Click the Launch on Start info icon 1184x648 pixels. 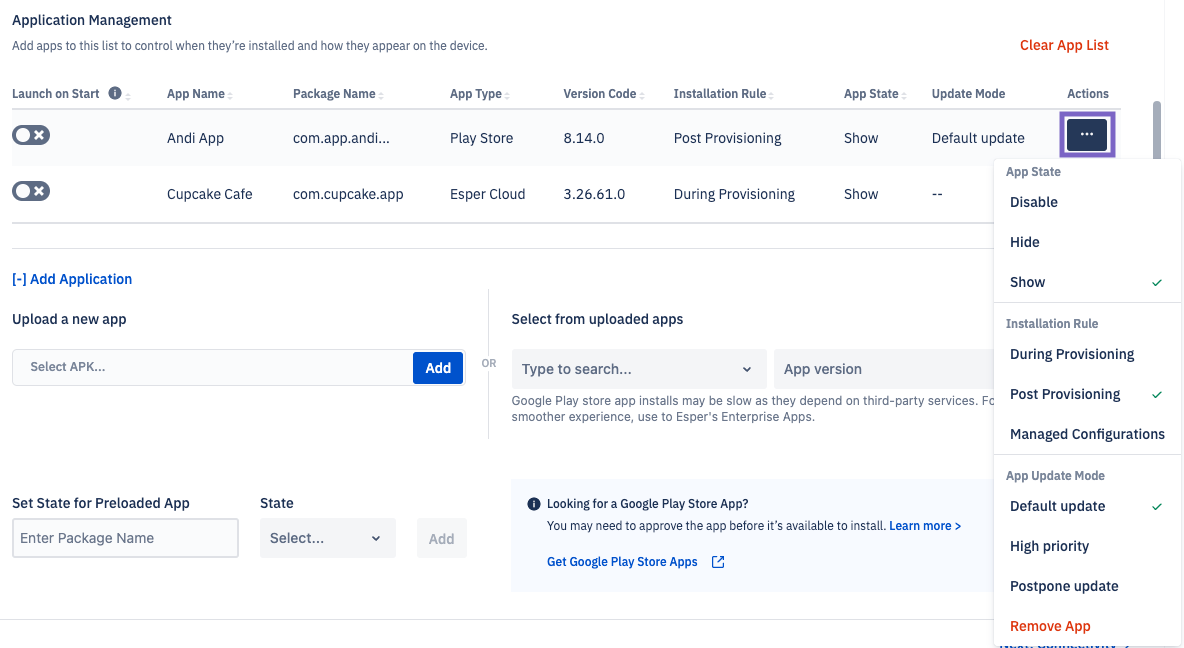coord(115,93)
